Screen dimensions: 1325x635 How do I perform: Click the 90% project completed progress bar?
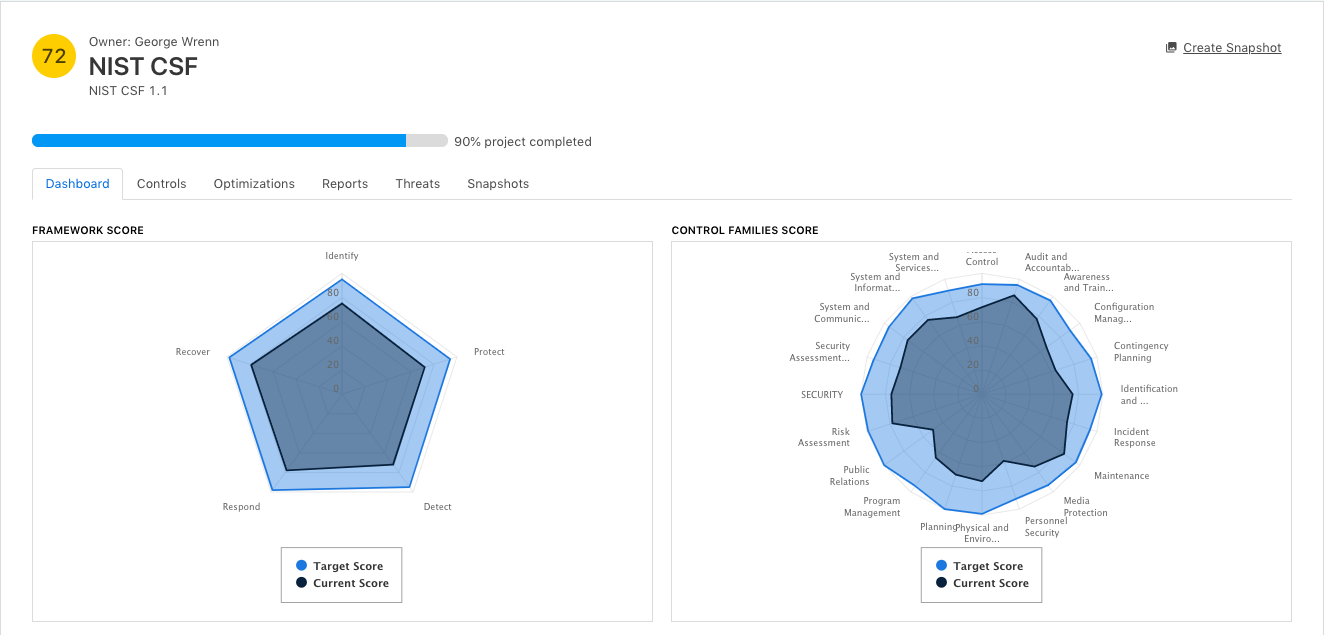click(240, 141)
